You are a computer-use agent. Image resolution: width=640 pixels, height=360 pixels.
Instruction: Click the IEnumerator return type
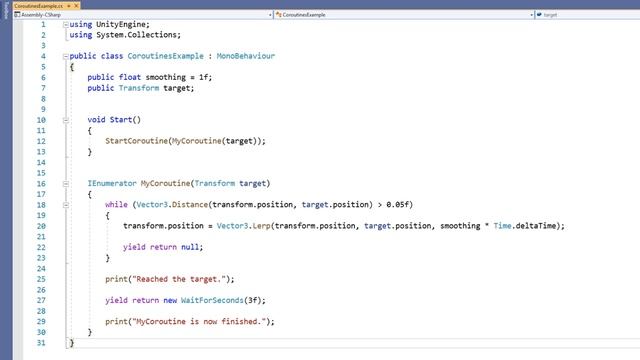tap(112, 184)
